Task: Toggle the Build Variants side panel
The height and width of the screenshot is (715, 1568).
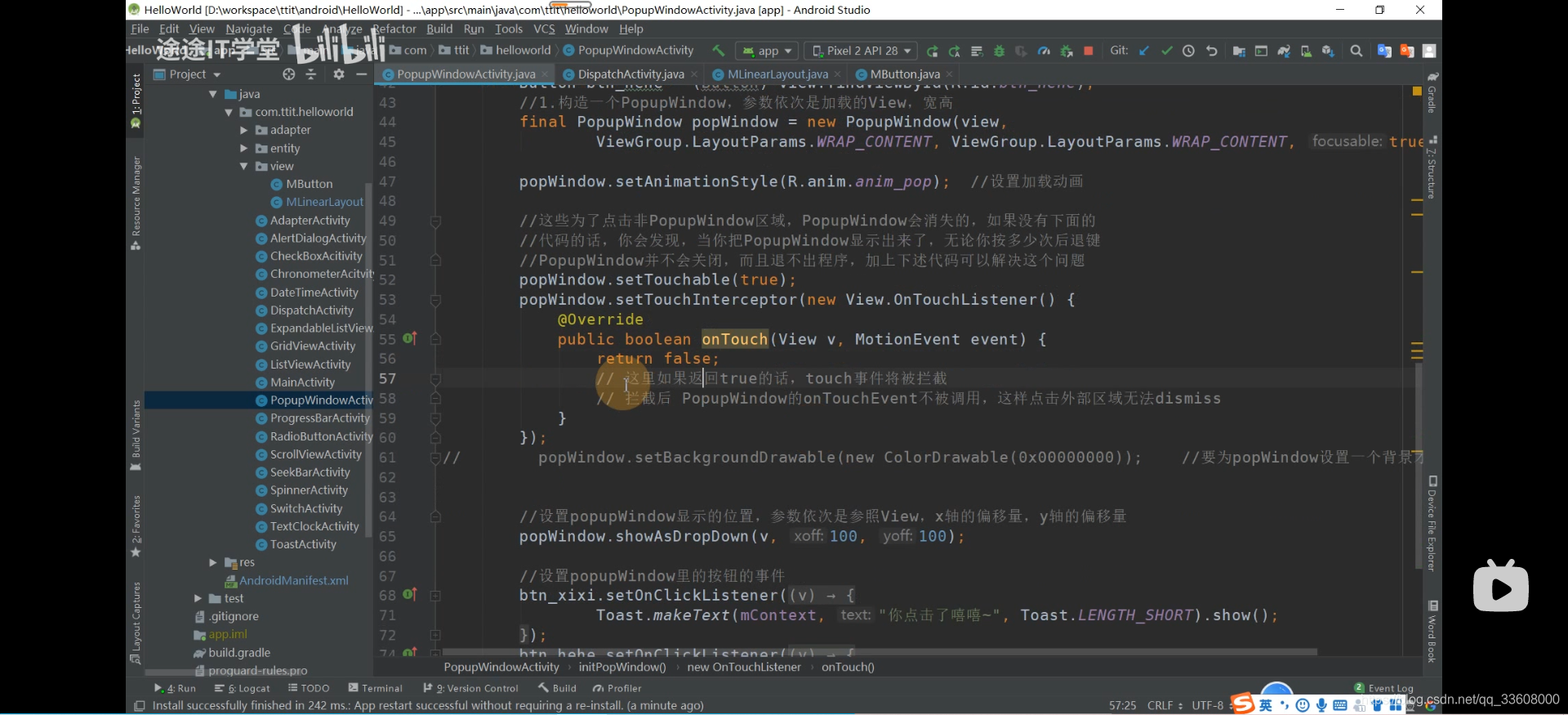Action: click(x=136, y=436)
